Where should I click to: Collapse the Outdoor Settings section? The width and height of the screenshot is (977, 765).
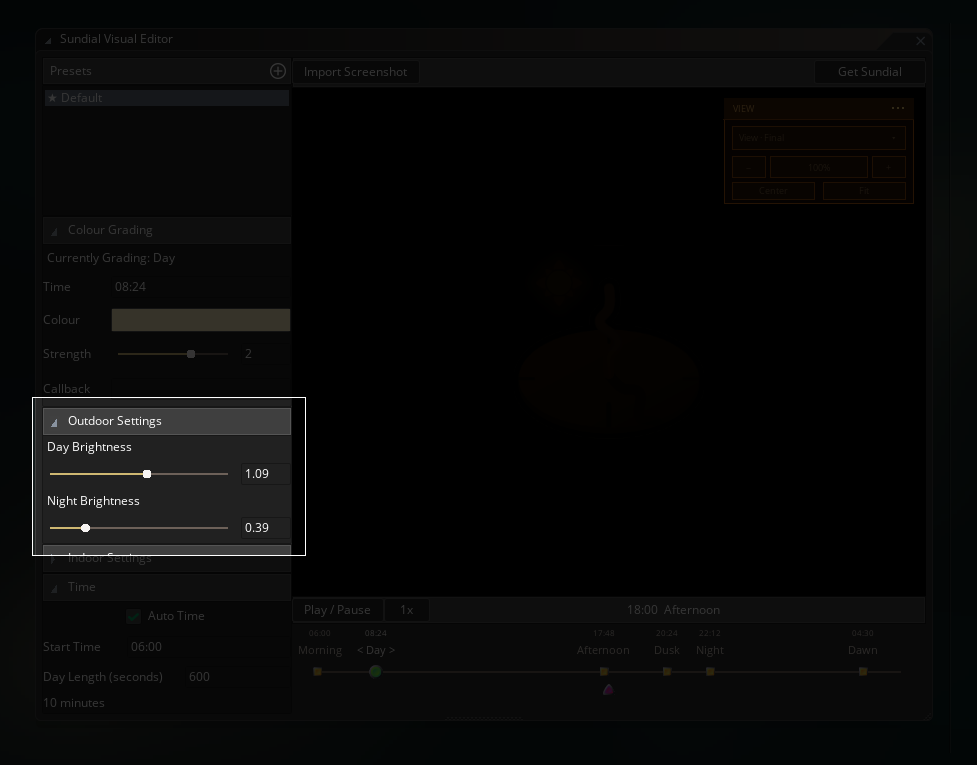click(167, 421)
